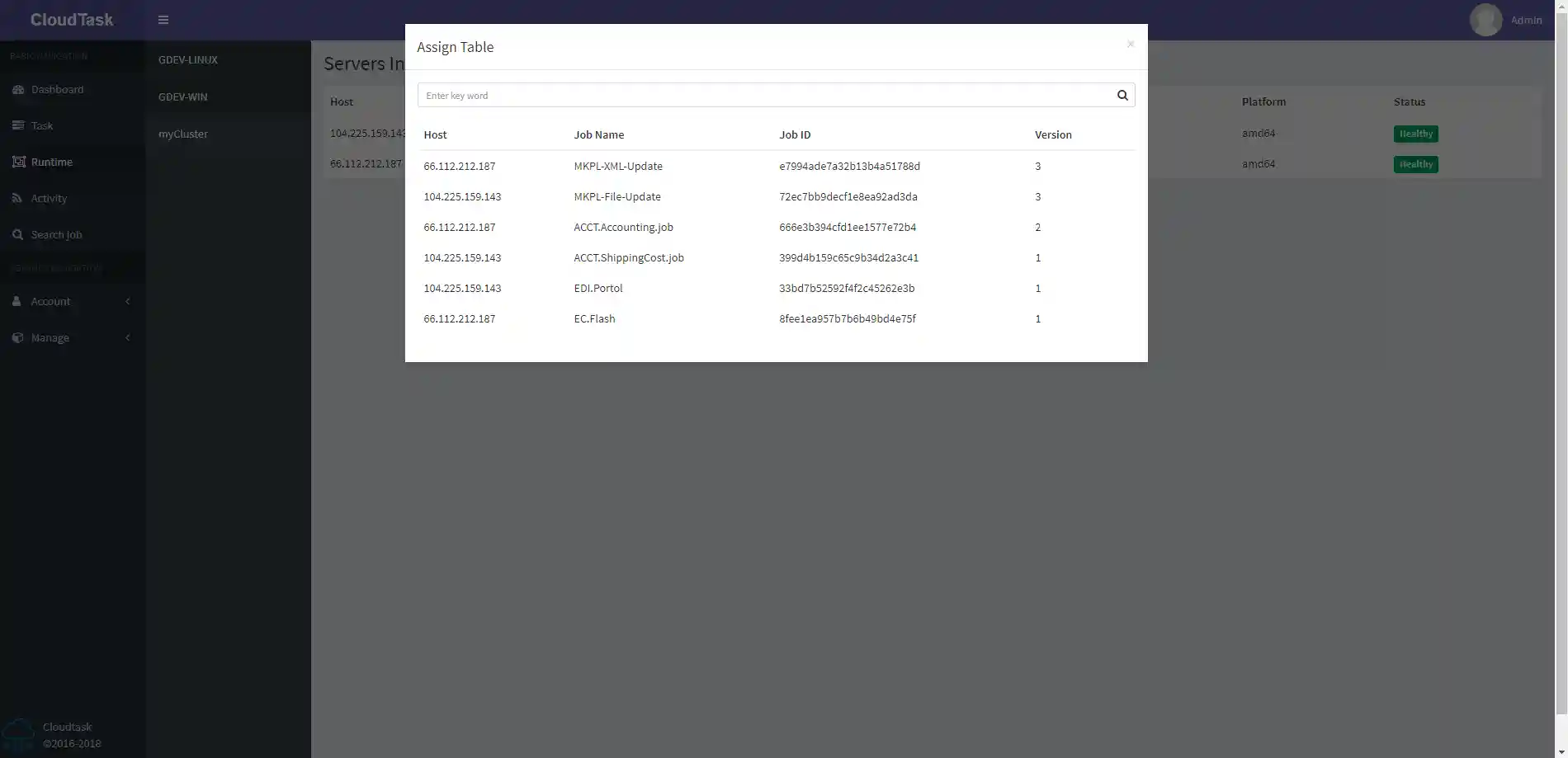Select the GDEV-WIN cluster
Viewport: 1568px width, 758px height.
[x=183, y=97]
